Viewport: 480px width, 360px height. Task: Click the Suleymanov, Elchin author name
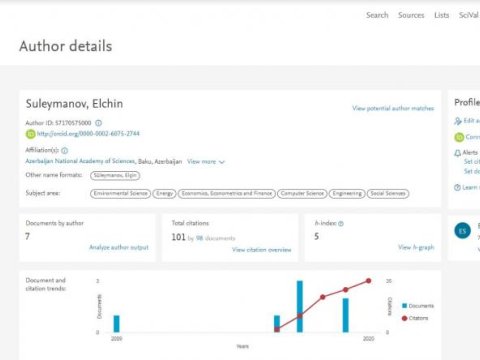click(74, 104)
